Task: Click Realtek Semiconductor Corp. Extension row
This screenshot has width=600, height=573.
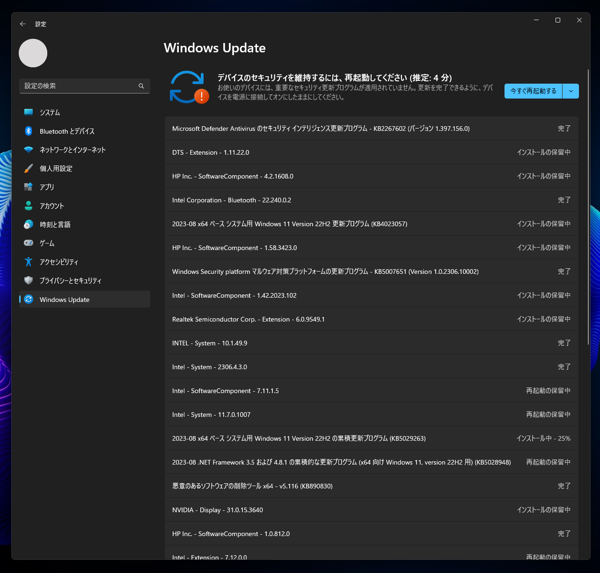Action: 371,319
